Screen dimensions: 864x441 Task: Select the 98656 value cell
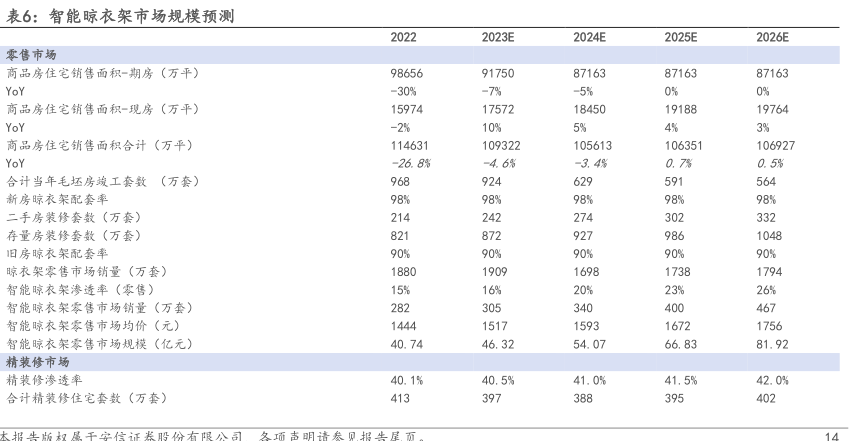click(407, 74)
